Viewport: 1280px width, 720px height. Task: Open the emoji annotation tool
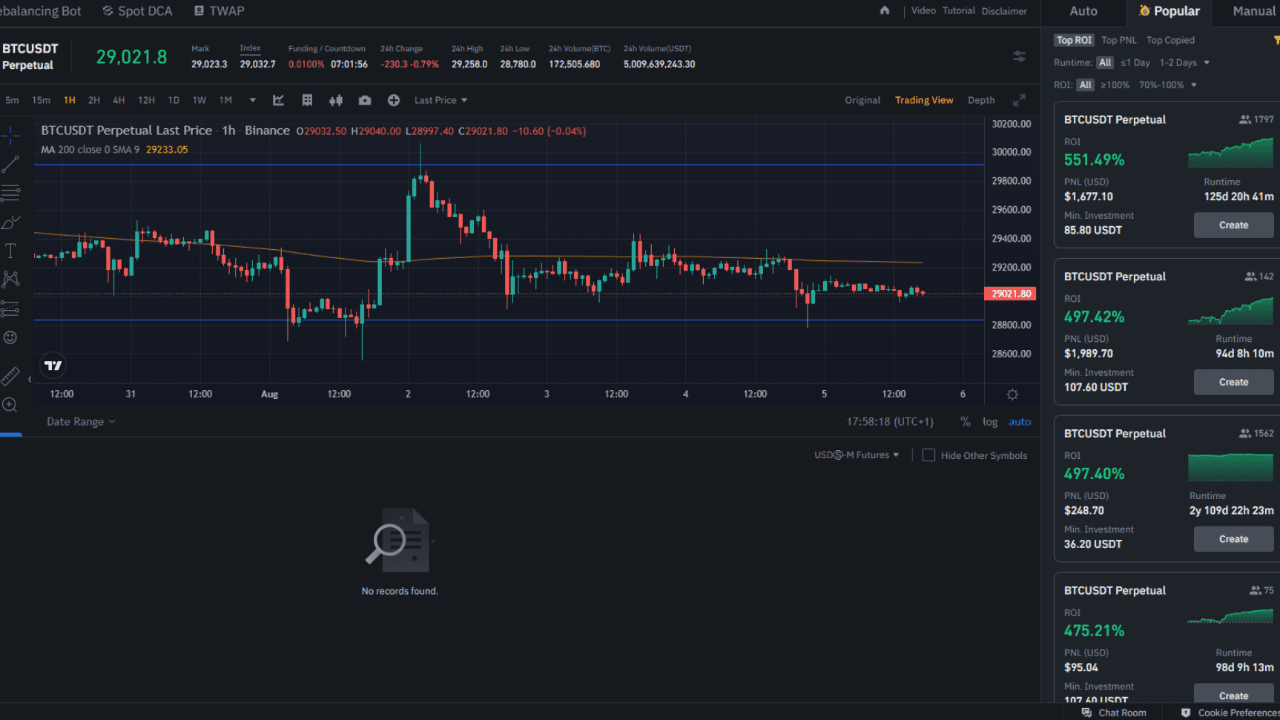tap(10, 337)
